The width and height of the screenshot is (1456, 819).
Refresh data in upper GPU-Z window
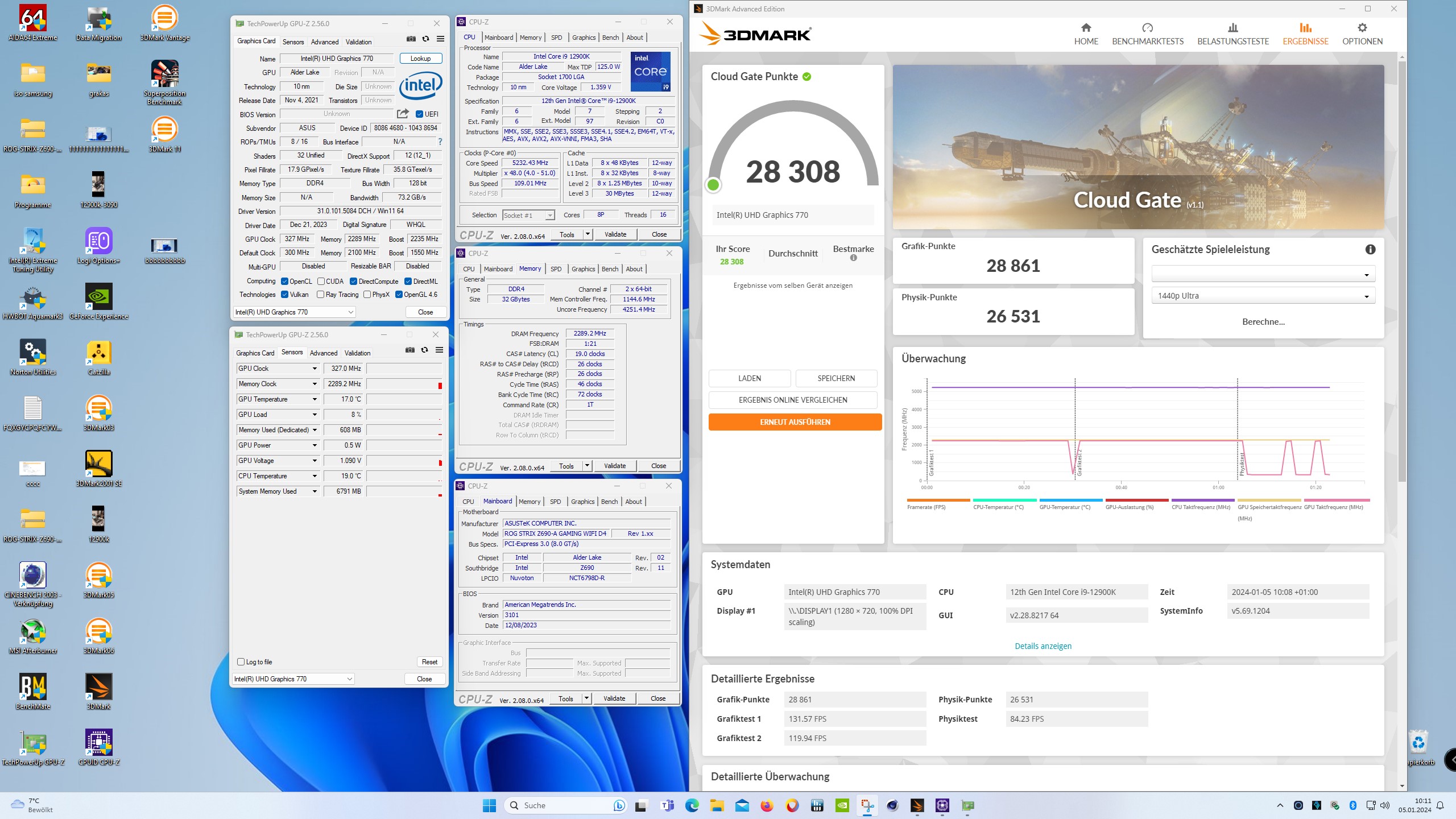tap(425, 39)
